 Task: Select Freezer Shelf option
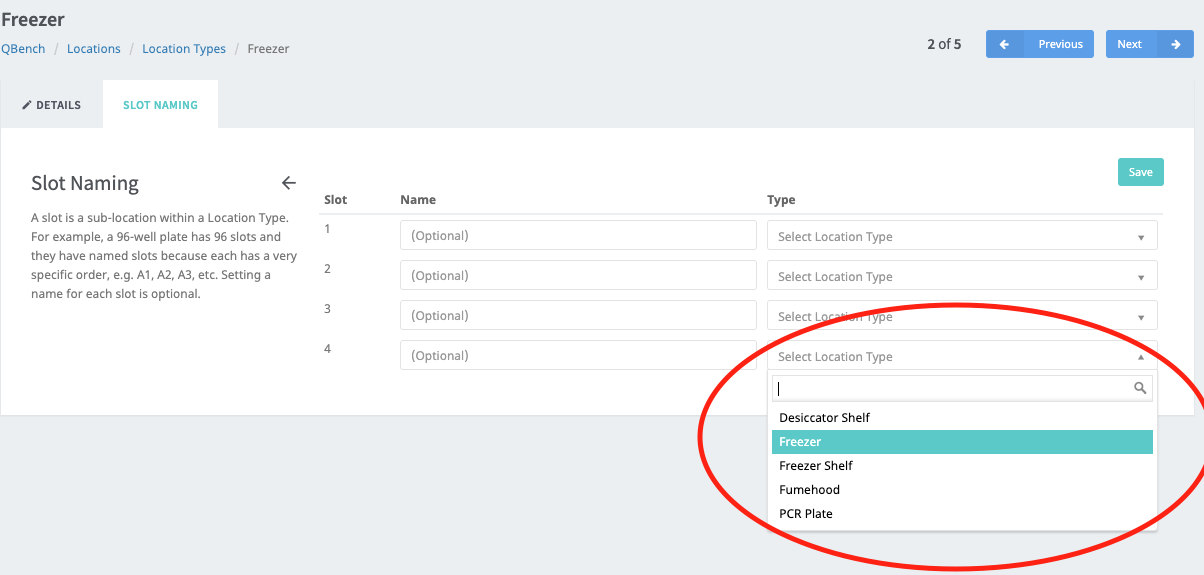click(962, 466)
